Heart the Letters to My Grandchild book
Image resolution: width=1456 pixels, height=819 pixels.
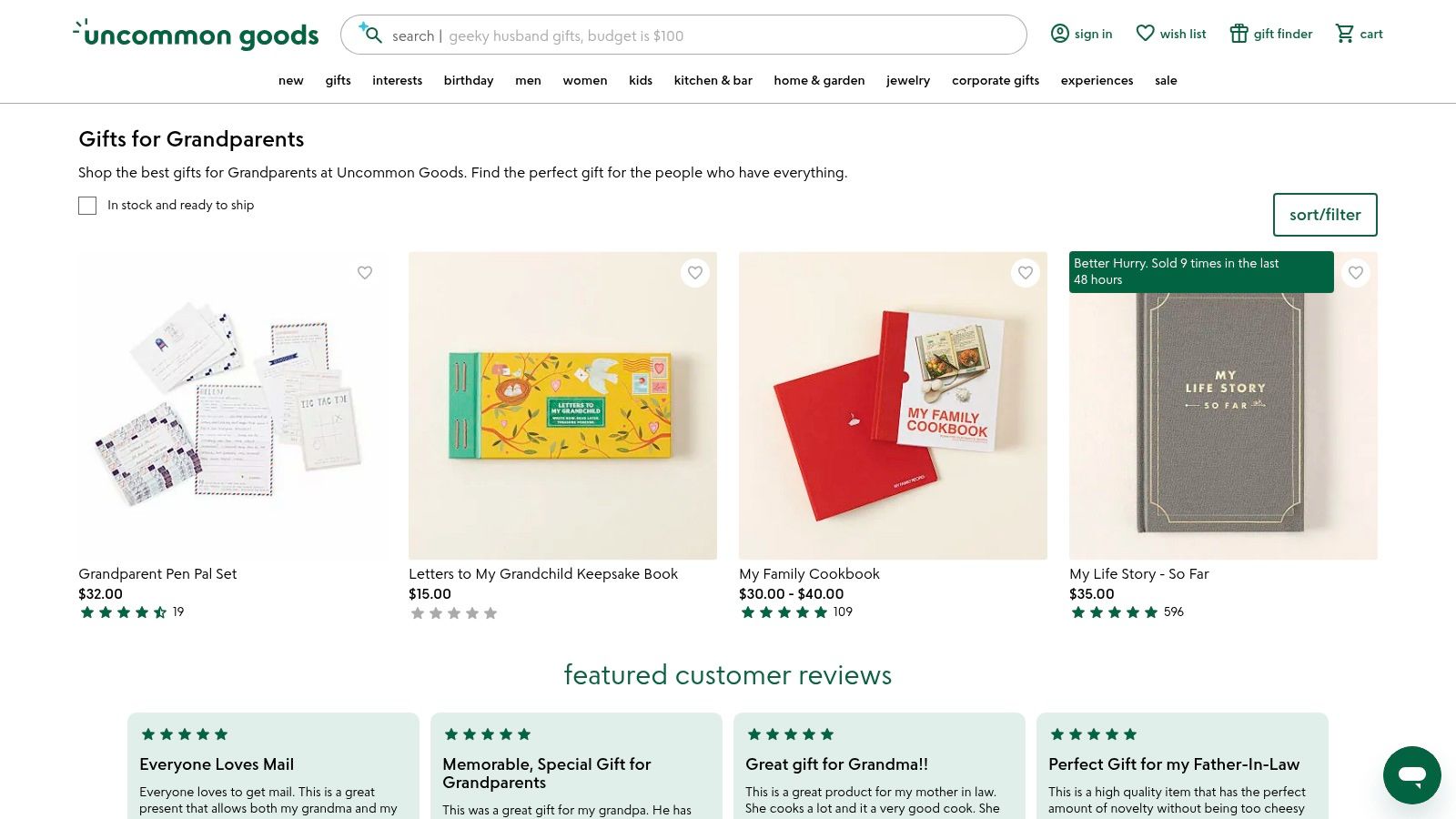[695, 273]
